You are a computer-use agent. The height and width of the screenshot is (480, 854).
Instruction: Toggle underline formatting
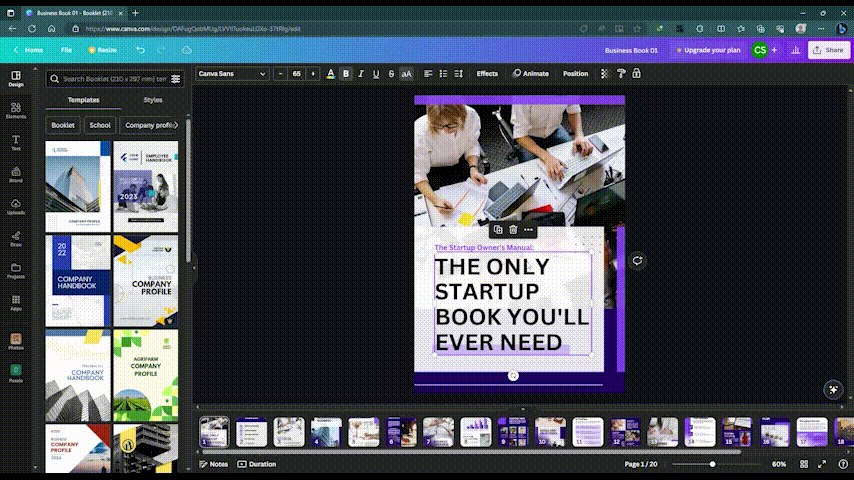[x=376, y=74]
